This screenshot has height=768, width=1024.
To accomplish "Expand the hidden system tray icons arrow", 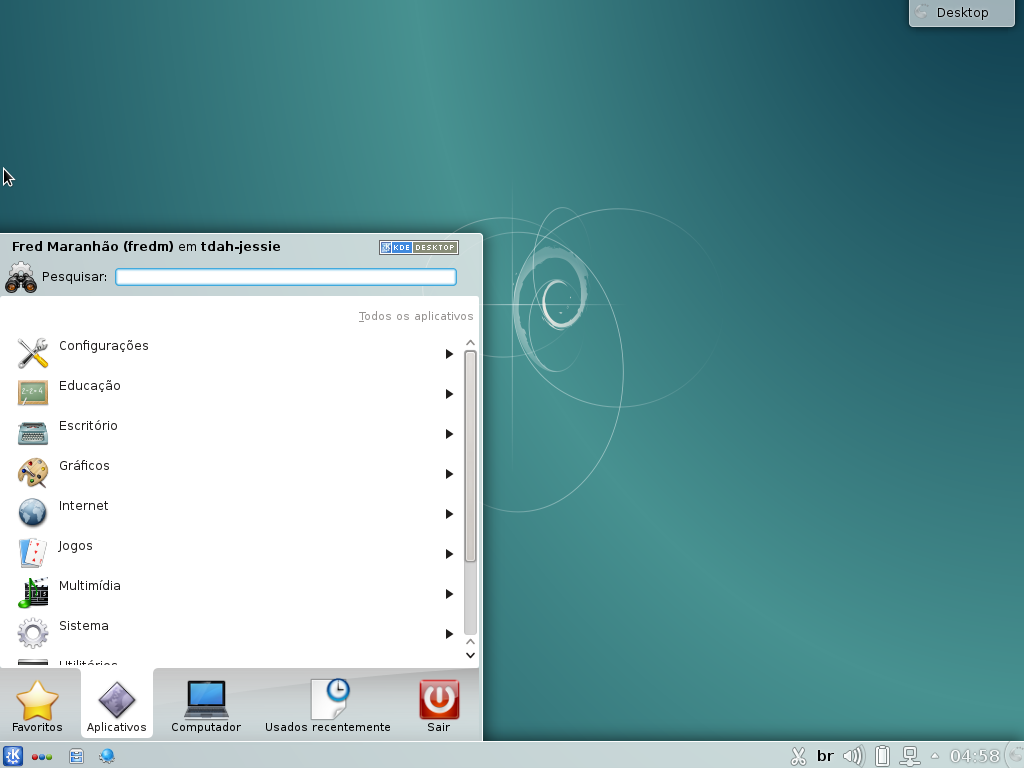I will click(935, 756).
